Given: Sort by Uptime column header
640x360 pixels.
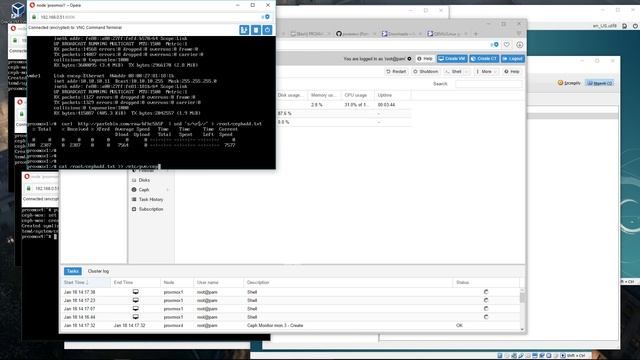Looking at the screenshot, I should coord(393,95).
